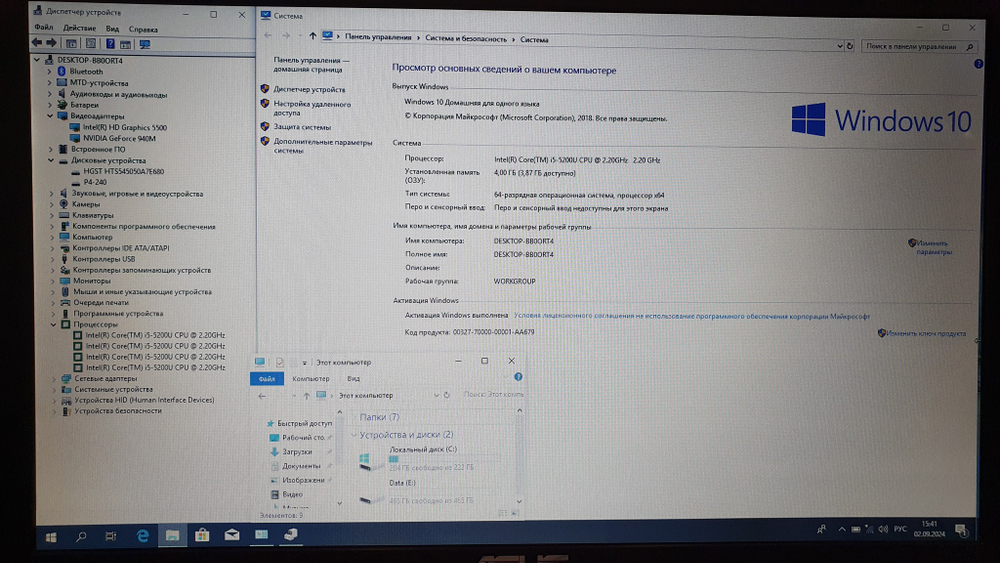The image size is (1000, 563).
Task: Open the address bar history dropdown in System window
Action: [x=840, y=46]
